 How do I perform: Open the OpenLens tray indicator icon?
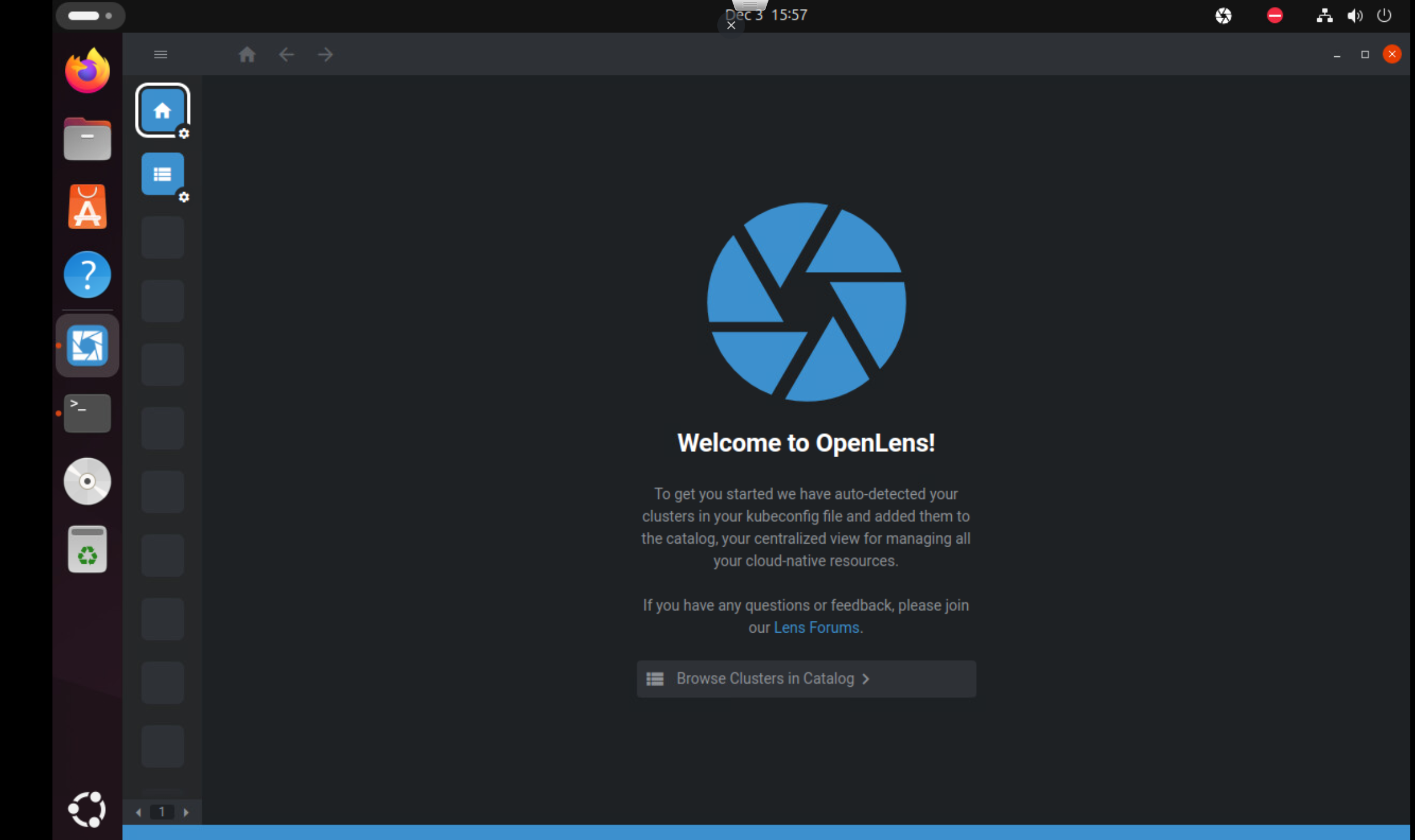1223,15
